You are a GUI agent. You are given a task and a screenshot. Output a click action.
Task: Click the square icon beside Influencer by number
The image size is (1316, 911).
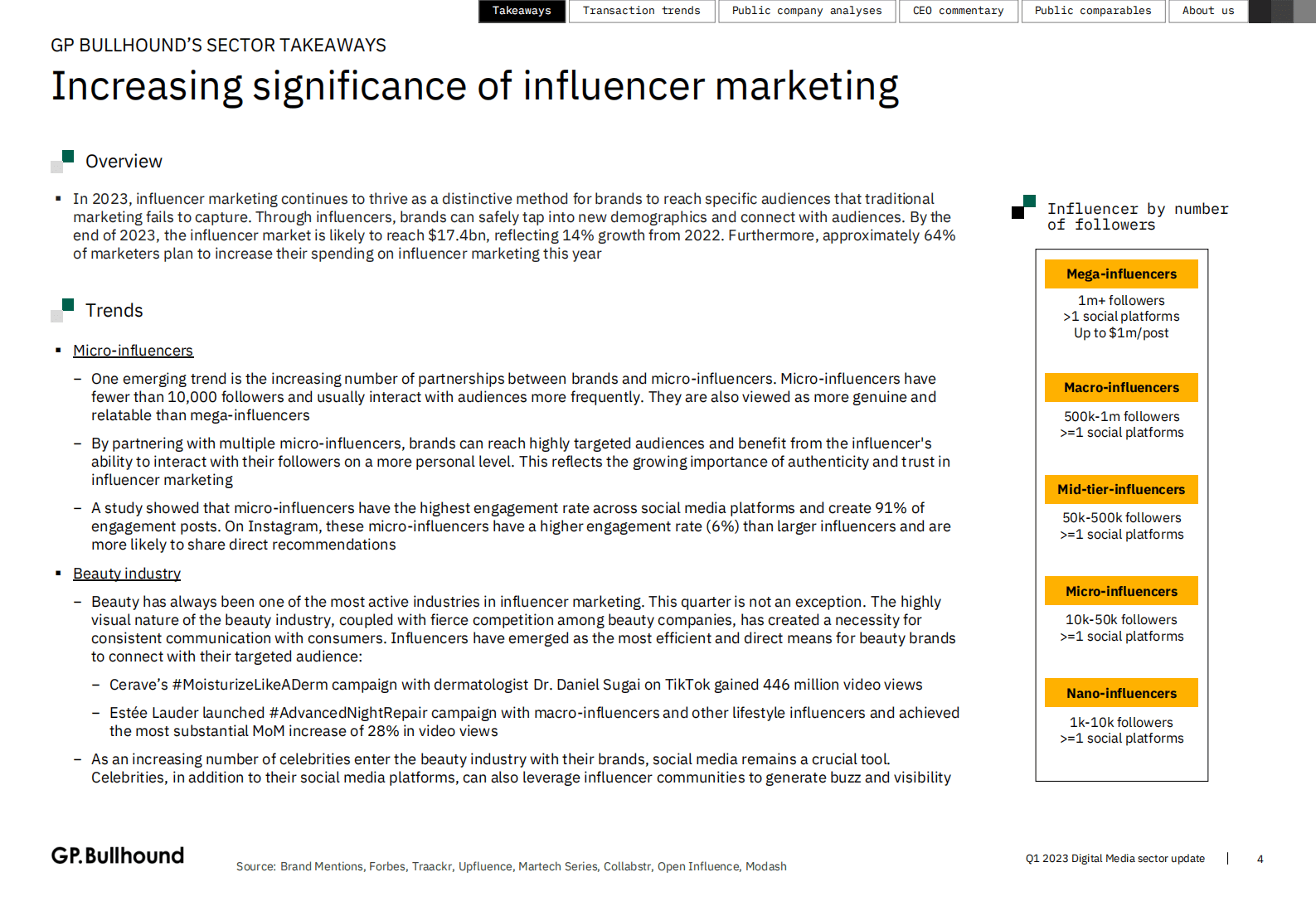(1023, 207)
